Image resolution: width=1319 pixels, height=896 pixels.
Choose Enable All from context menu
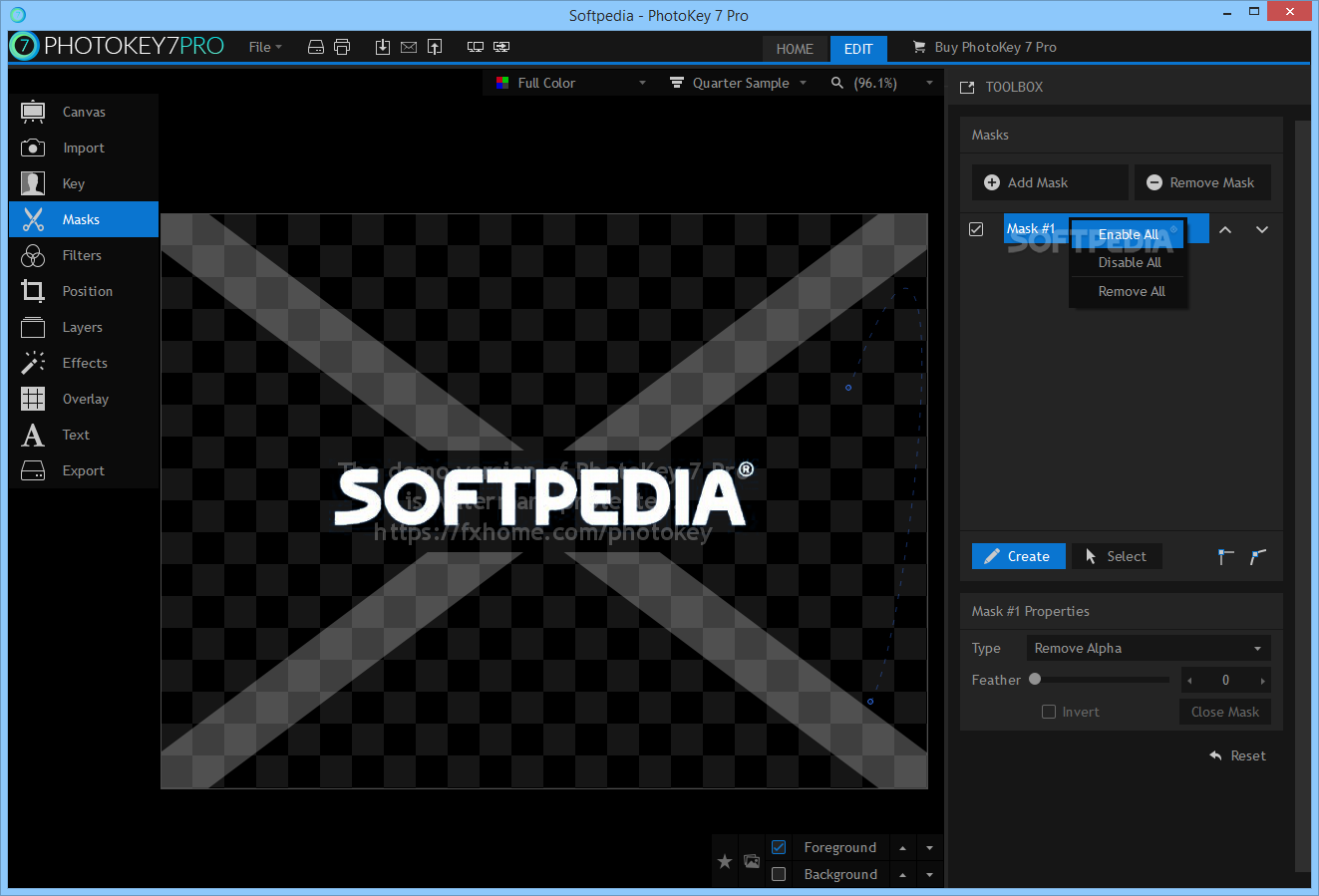[x=1129, y=234]
